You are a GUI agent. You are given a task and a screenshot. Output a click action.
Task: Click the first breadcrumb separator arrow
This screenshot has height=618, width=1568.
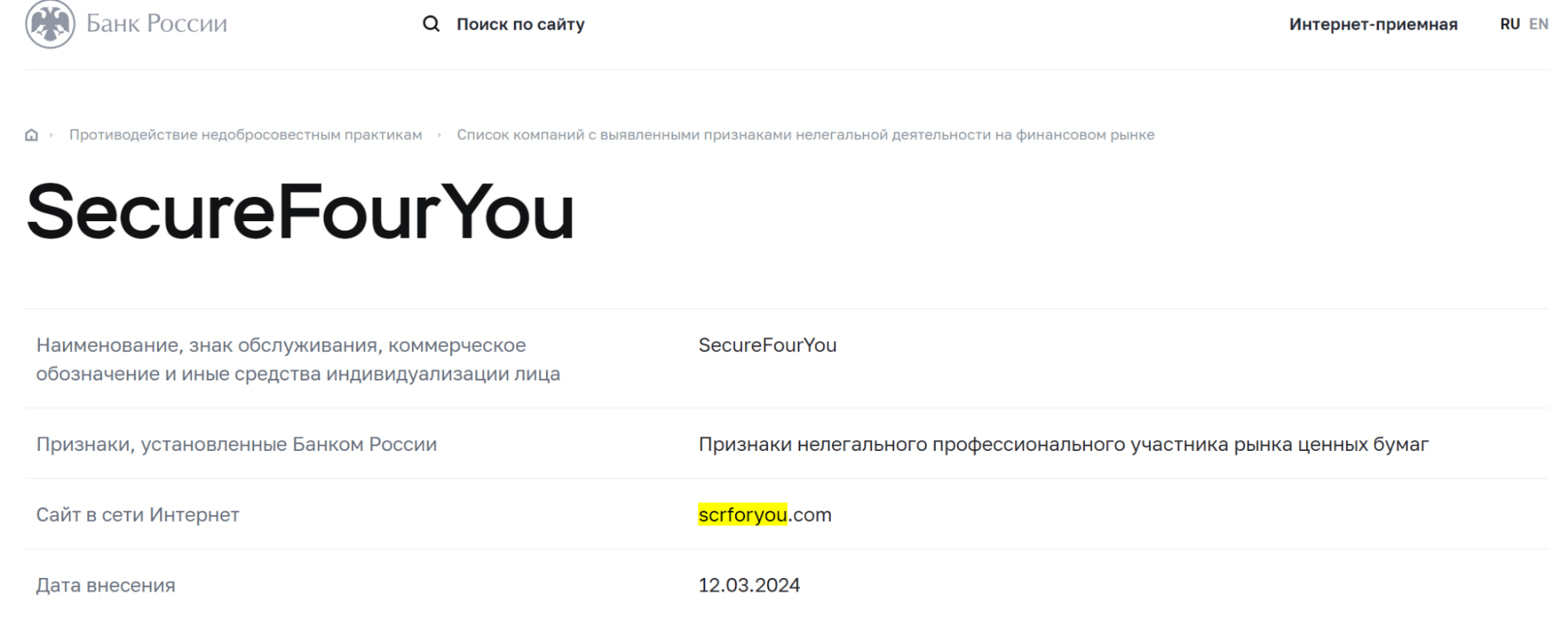point(51,135)
